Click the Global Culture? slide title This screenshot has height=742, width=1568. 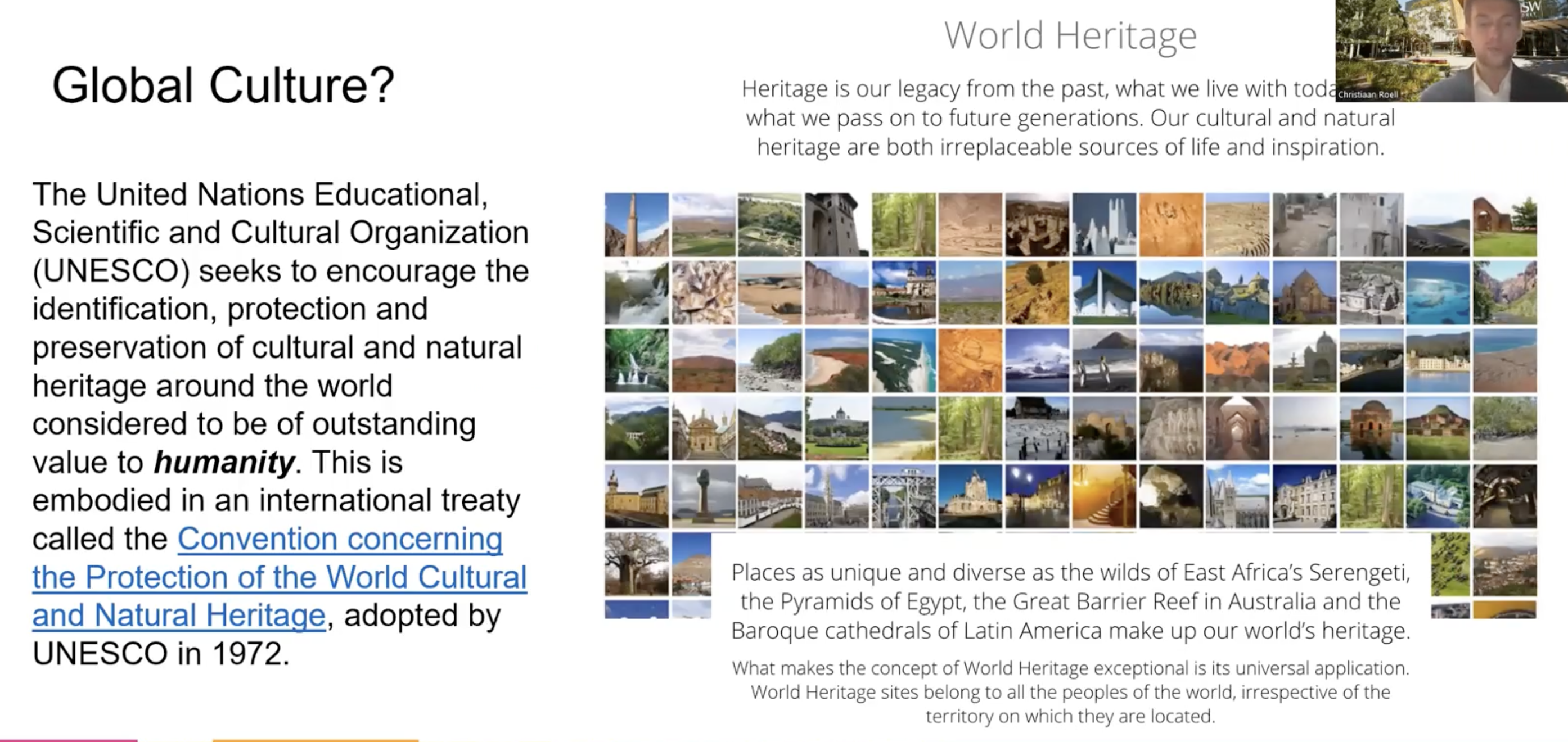tap(223, 85)
